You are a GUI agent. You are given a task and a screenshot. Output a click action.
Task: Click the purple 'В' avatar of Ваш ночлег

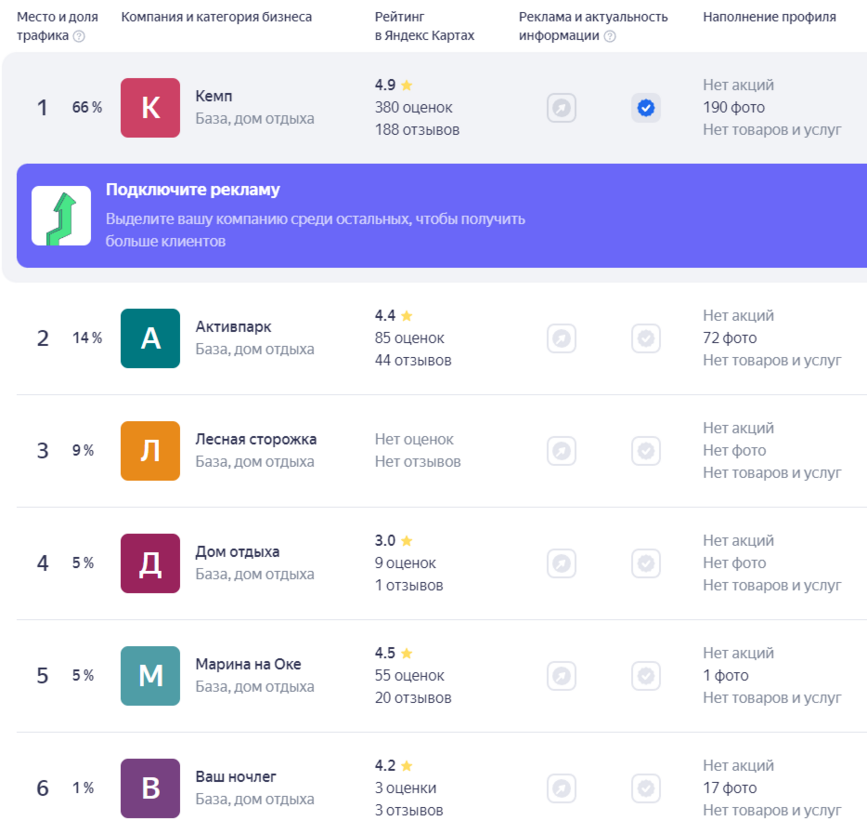pyautogui.click(x=150, y=788)
